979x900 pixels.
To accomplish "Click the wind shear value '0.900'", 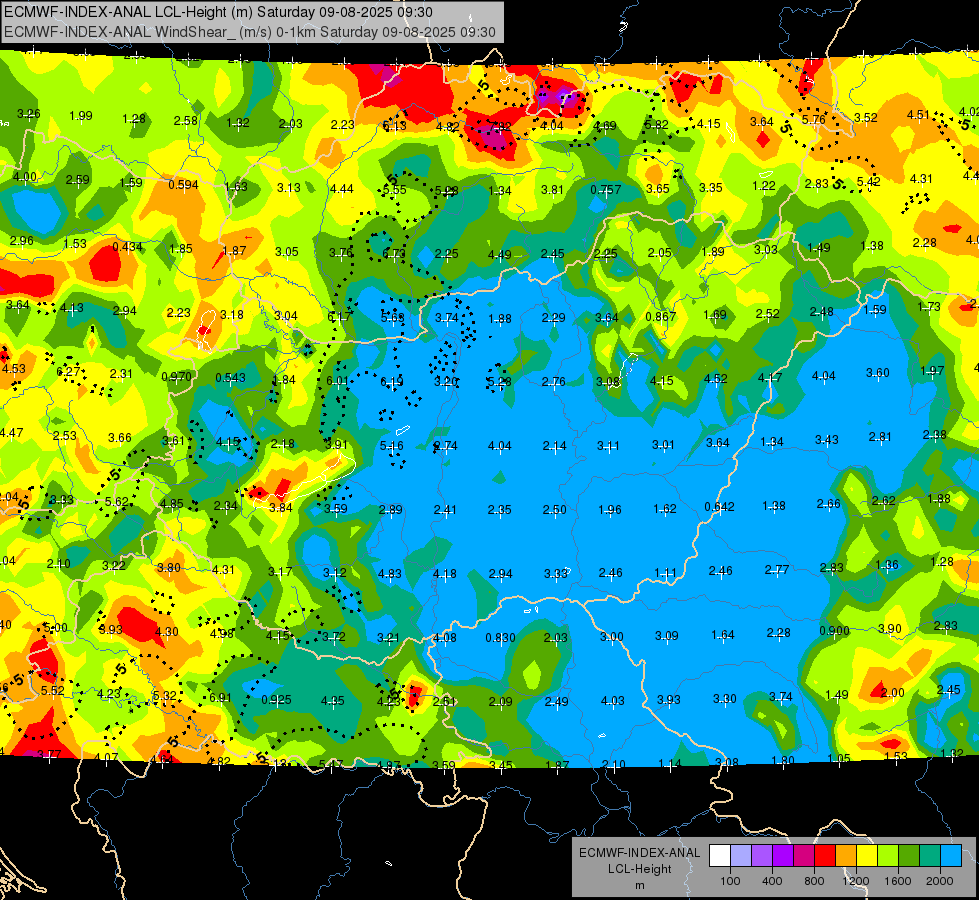I will coord(834,631).
